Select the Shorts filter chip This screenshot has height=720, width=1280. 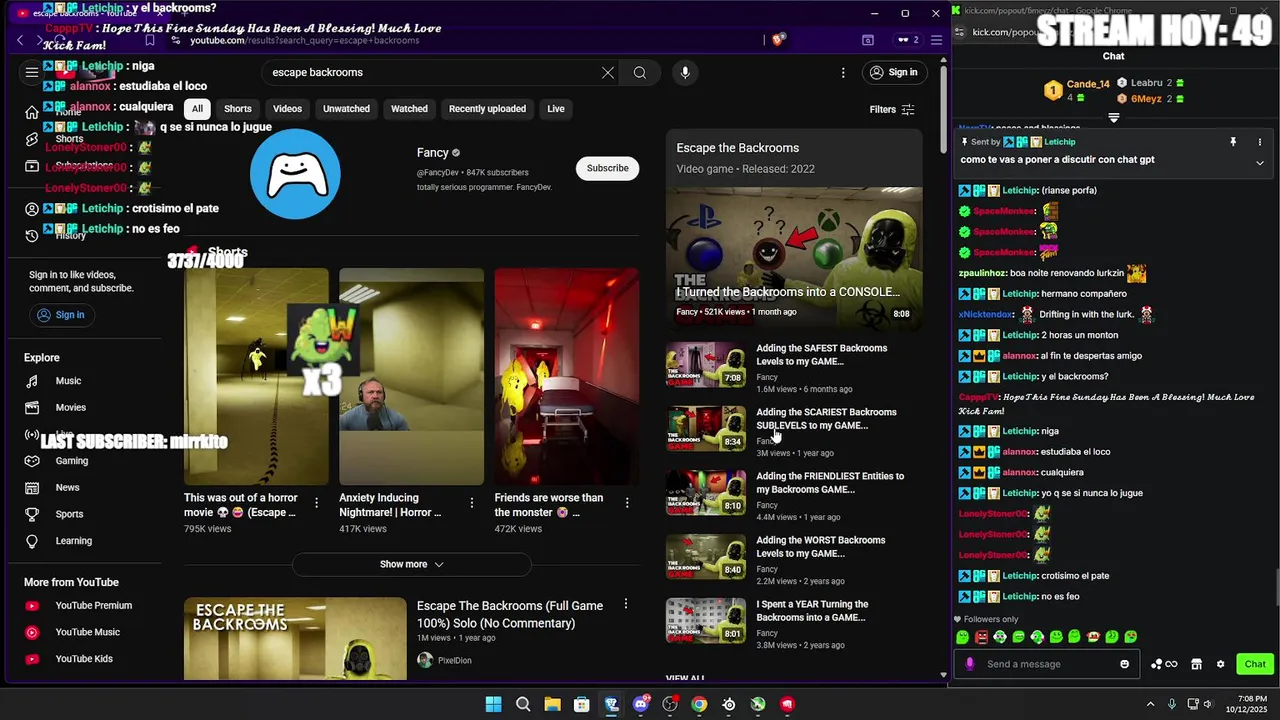coord(238,109)
